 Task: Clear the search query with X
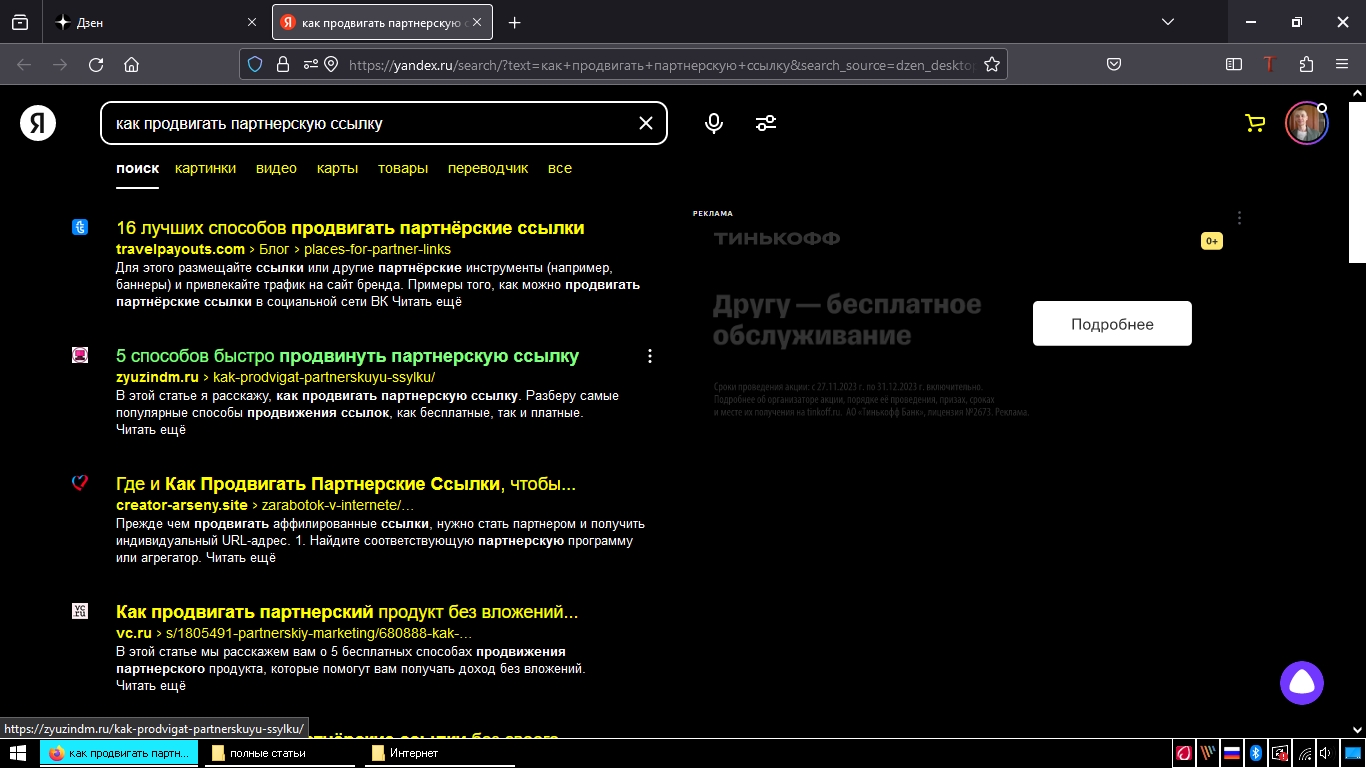tap(646, 123)
